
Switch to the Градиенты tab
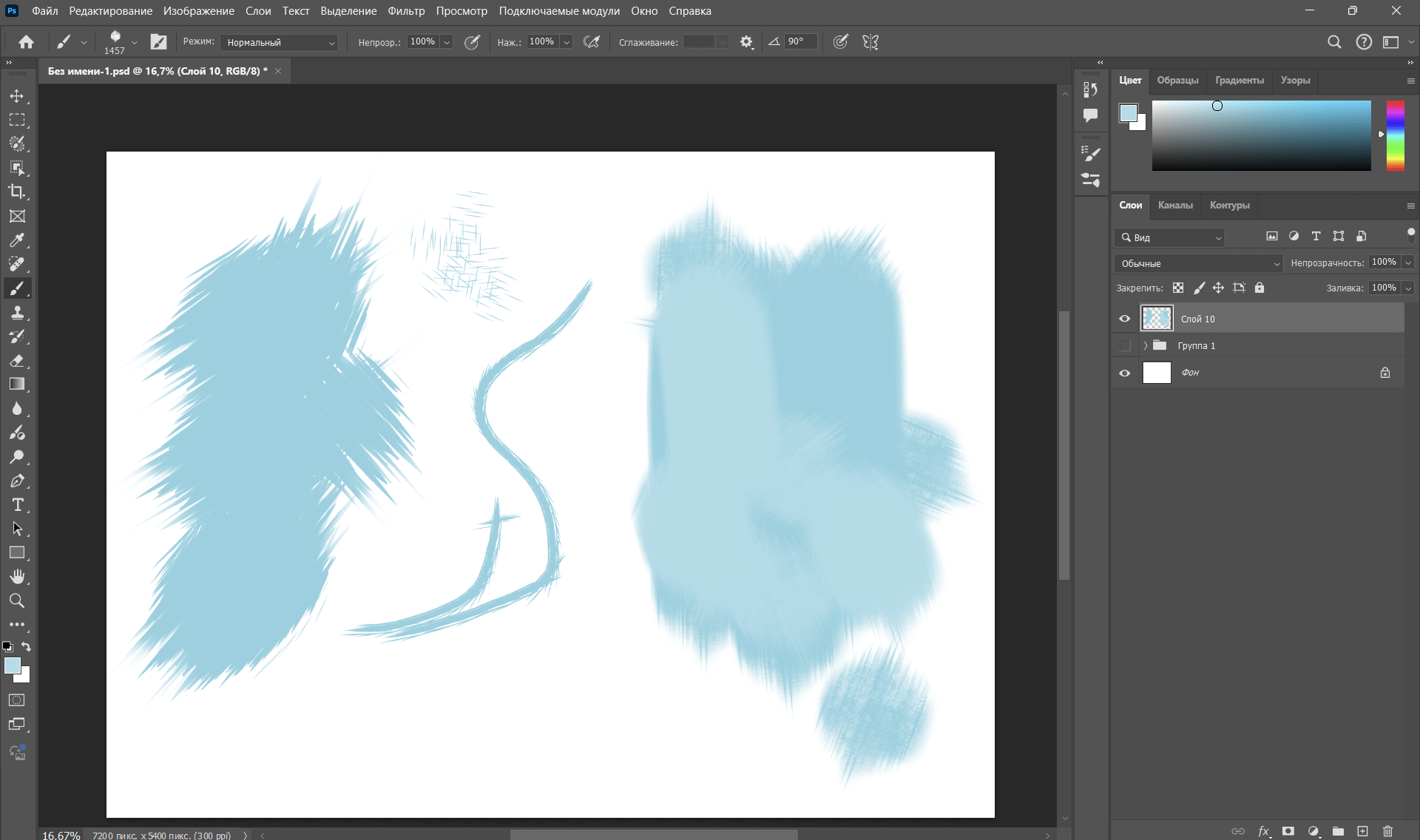click(1239, 80)
